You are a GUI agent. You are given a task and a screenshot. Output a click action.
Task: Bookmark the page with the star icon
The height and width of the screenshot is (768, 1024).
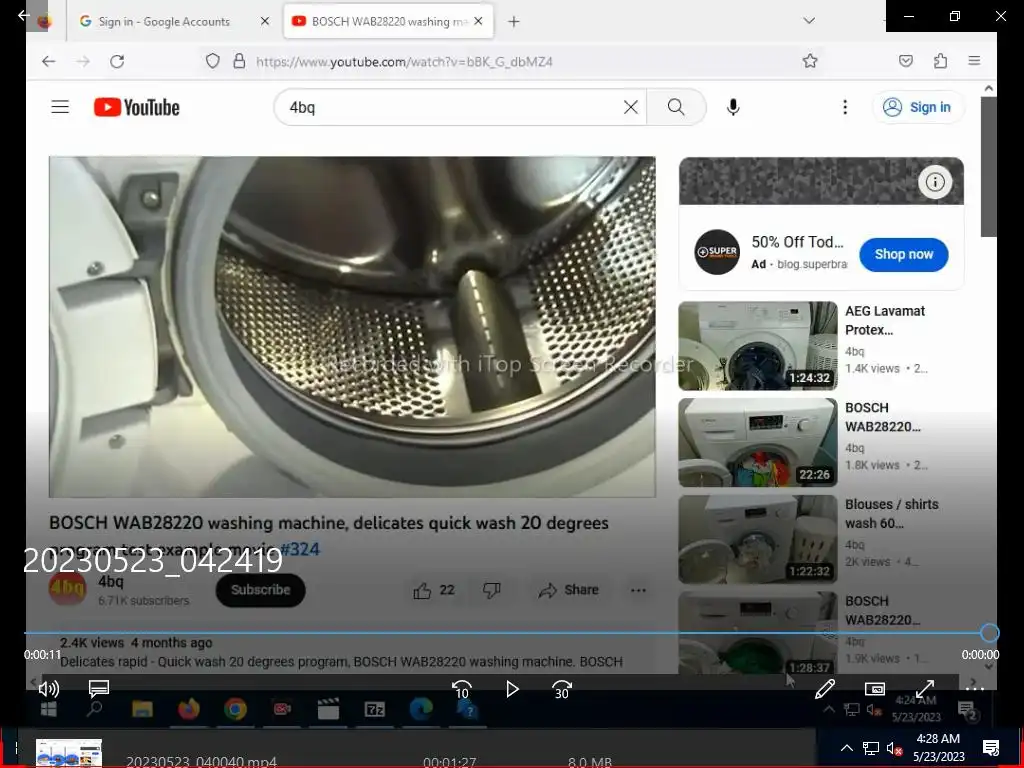[x=810, y=61]
